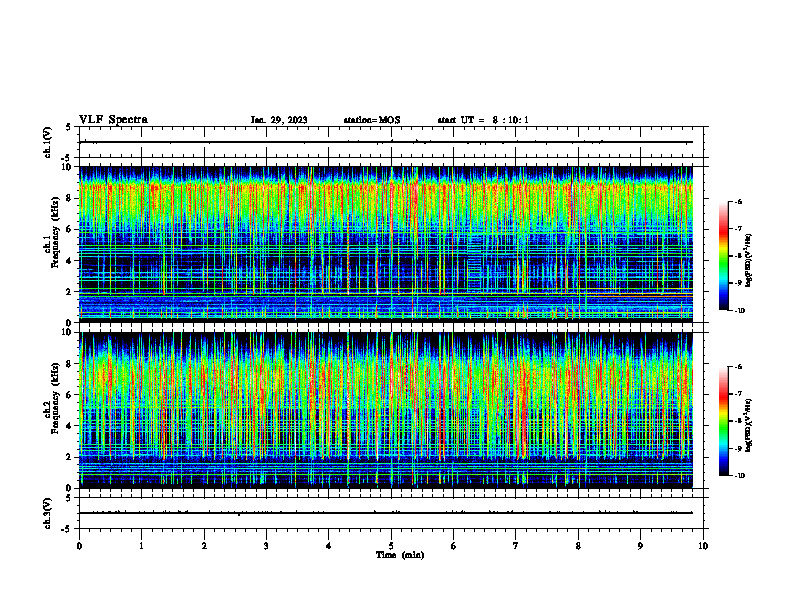Click time axis tick label '9'
792x612 pixels.
640,546
